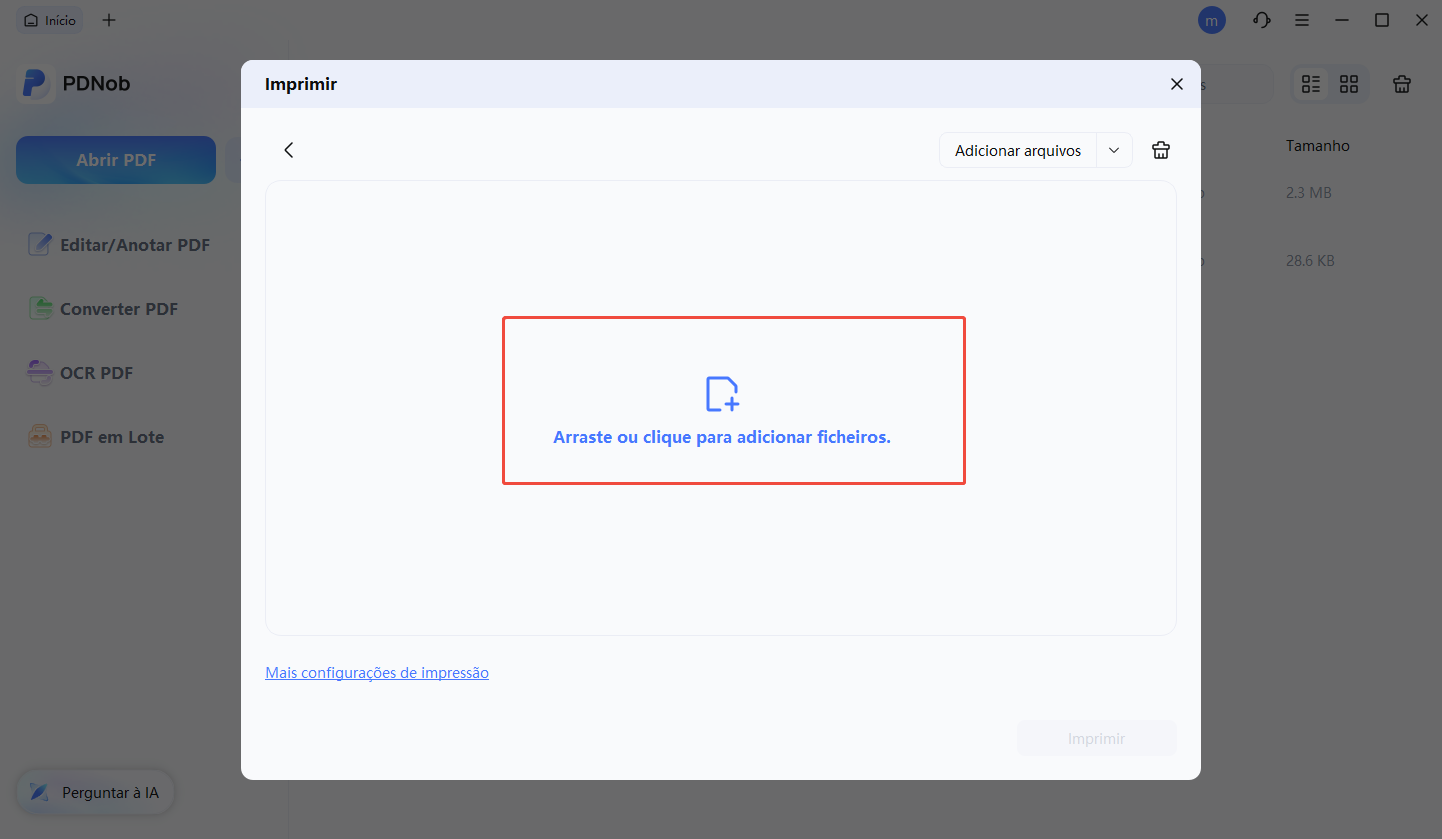Viewport: 1442px width, 839px height.
Task: Click the Adicionar arquivos button
Action: point(1017,150)
